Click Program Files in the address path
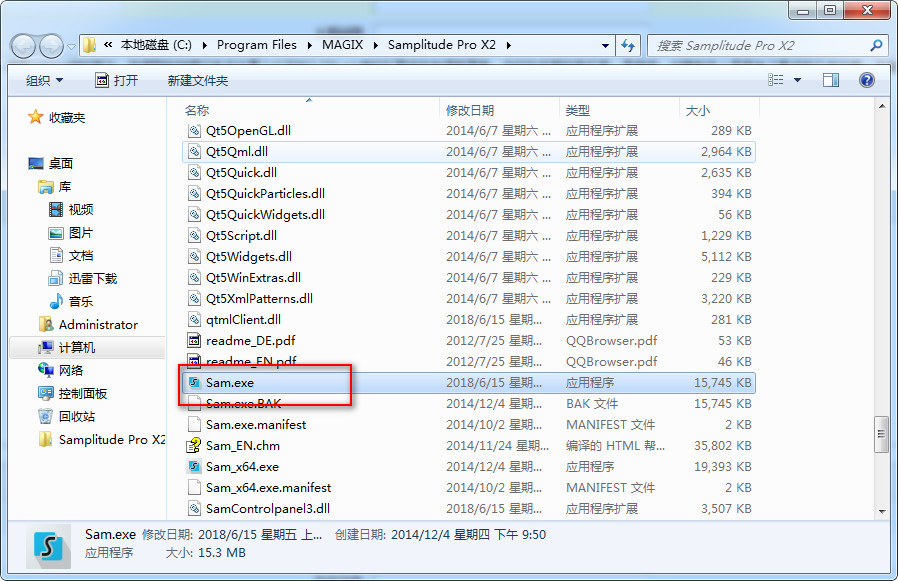The height and width of the screenshot is (581, 898). [257, 45]
